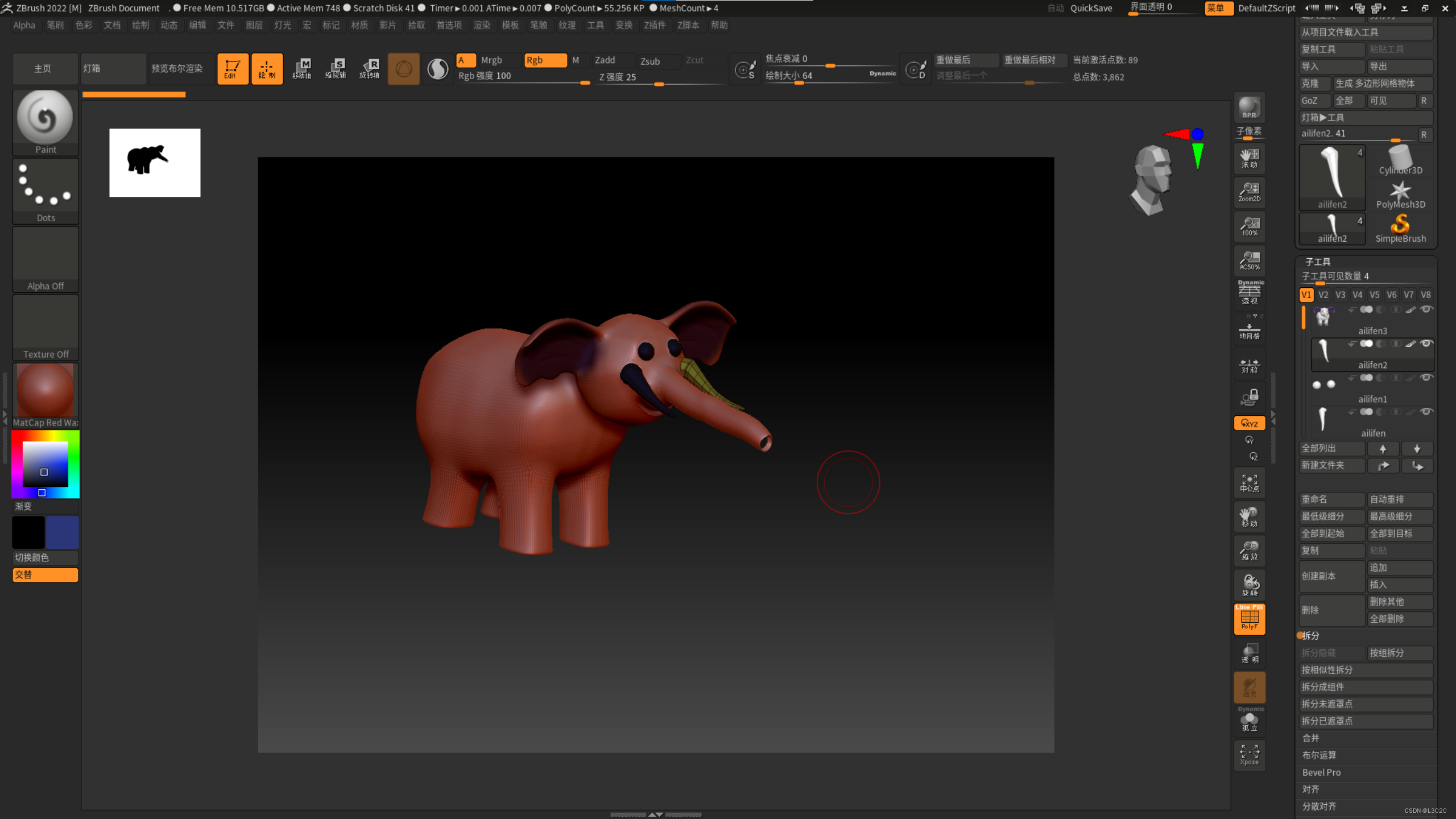Toggle the PolyF Line Fill icon

click(x=1249, y=618)
